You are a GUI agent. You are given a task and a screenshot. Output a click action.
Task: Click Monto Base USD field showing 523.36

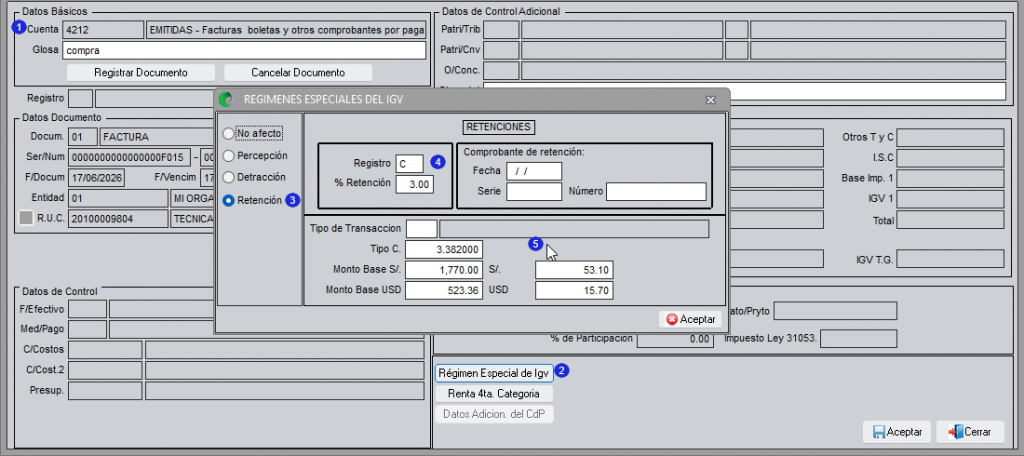pyautogui.click(x=444, y=290)
